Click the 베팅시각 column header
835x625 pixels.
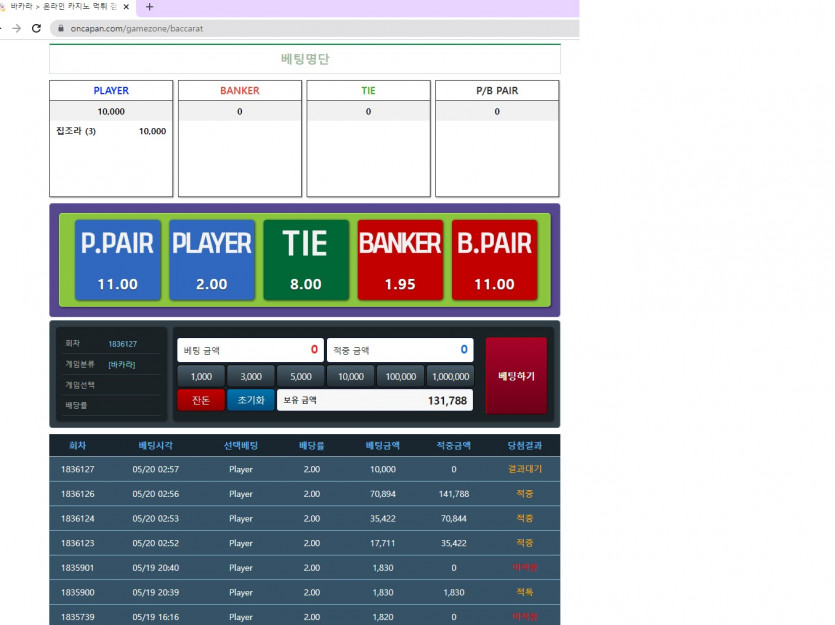tap(155, 446)
